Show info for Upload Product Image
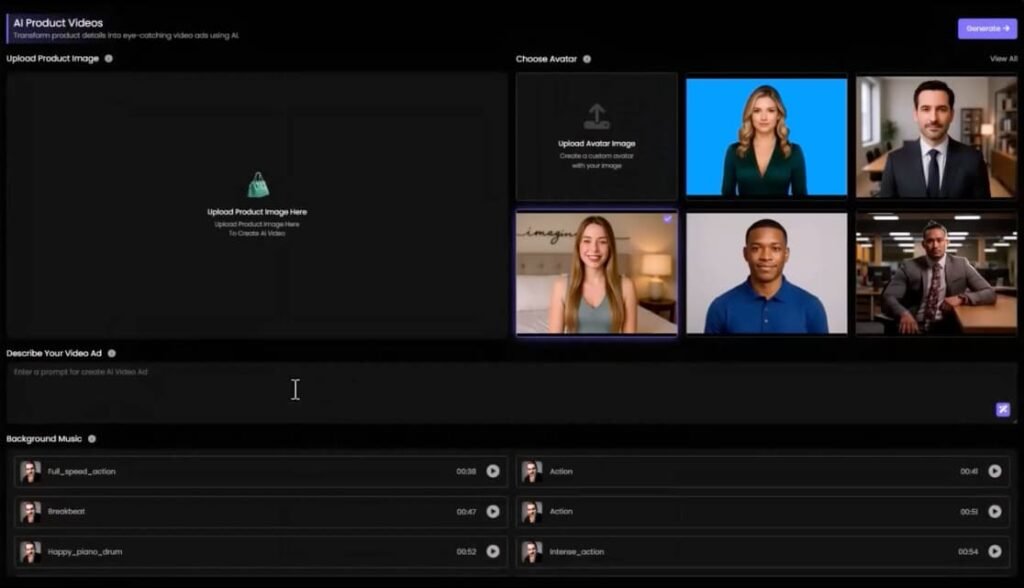Viewport: 1024px width, 588px height. click(109, 59)
